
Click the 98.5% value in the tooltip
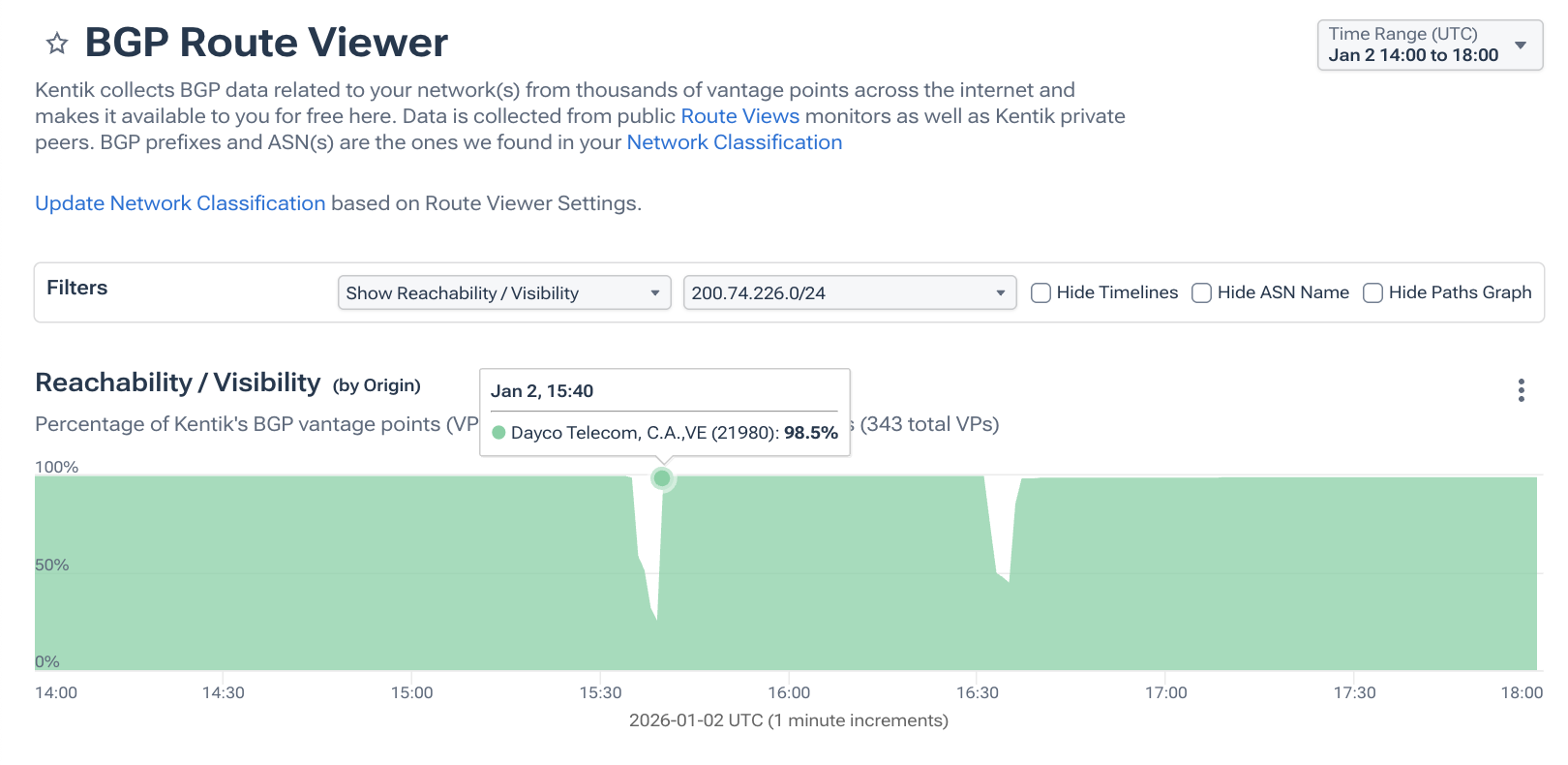pos(813,433)
